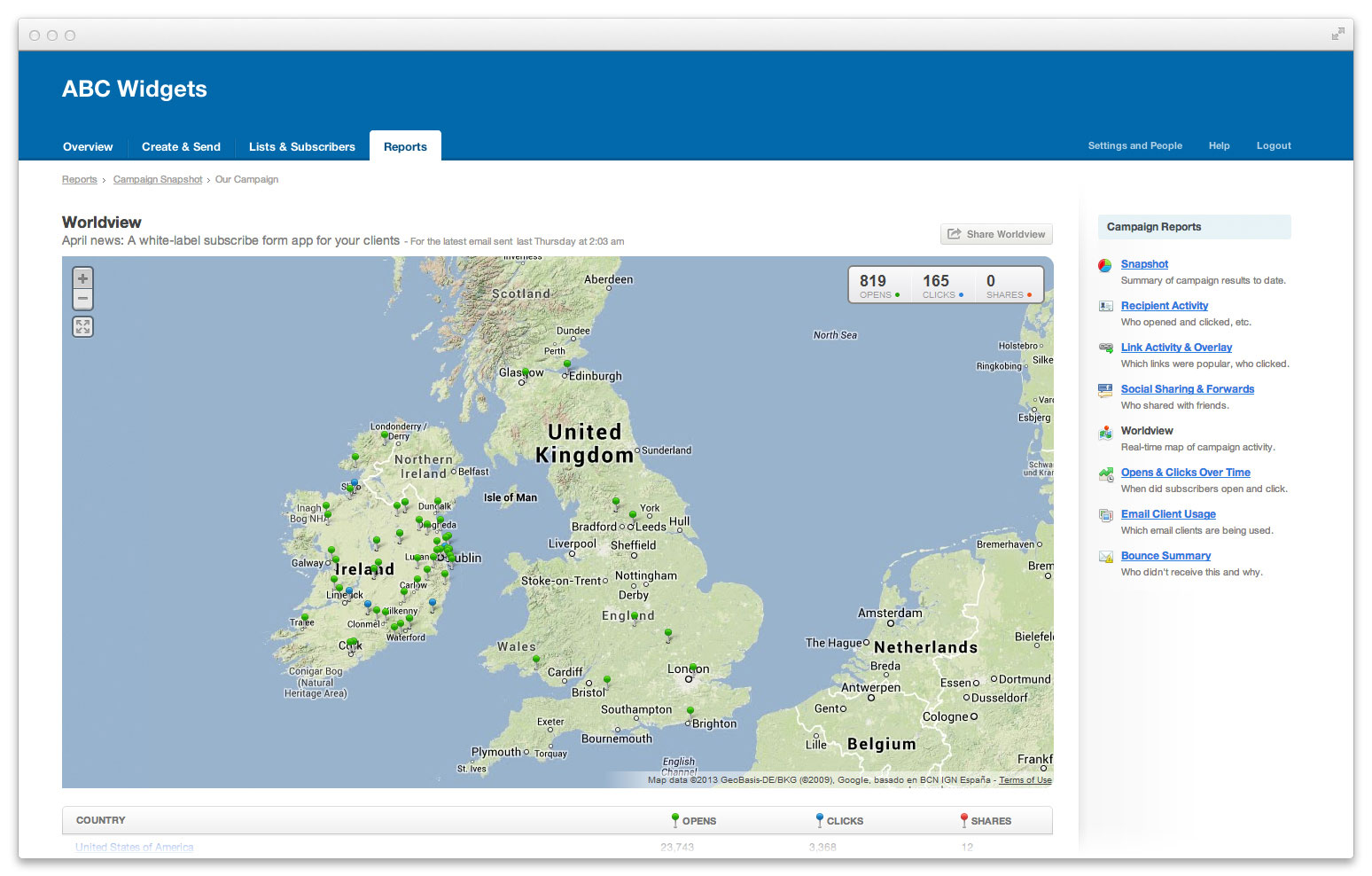Viewport: 1372px width, 876px height.
Task: Click the green map pin near Tralee
Action: [x=305, y=619]
